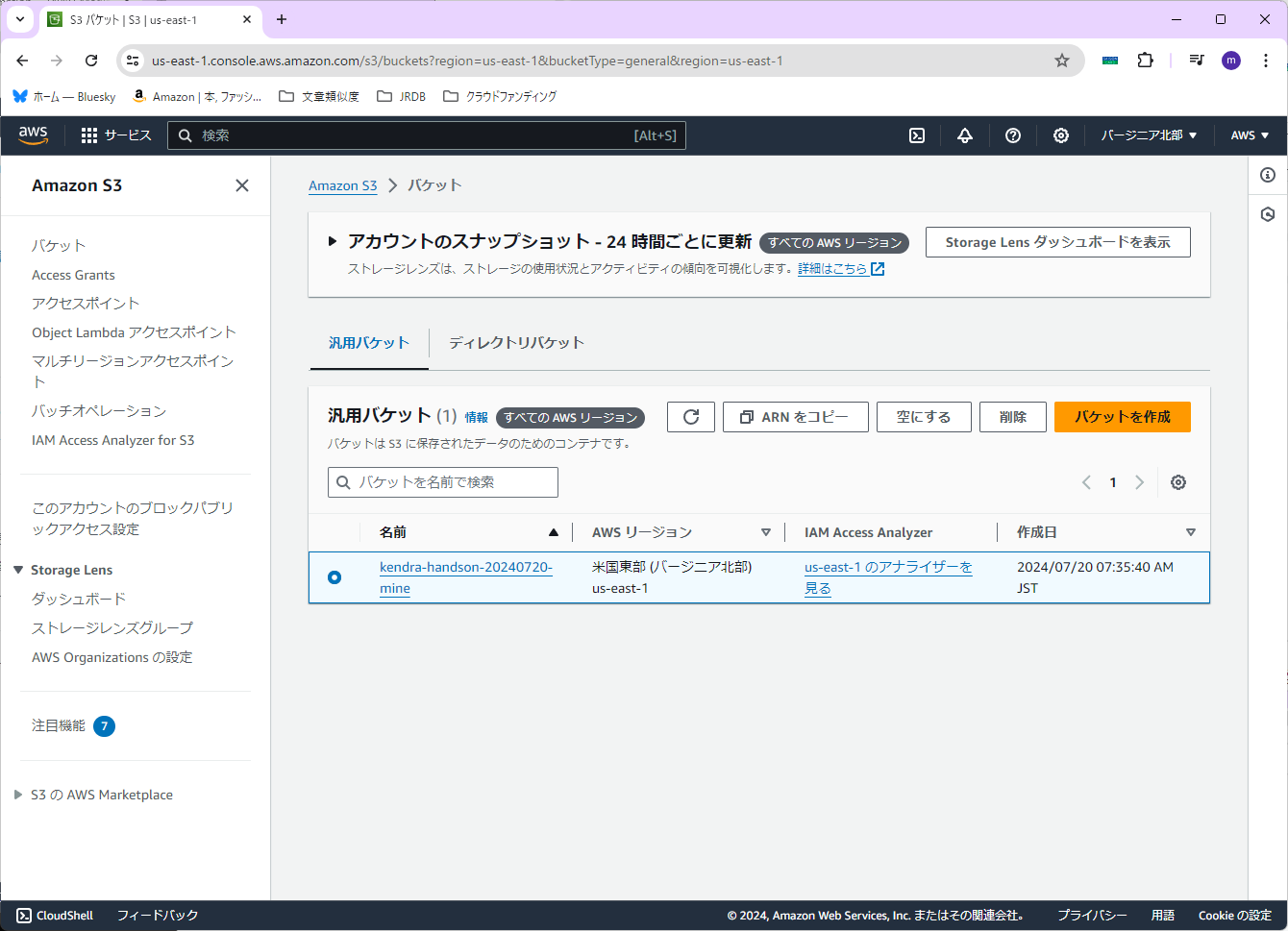This screenshot has width=1288, height=931.
Task: Open the tab search dropdown arrow
Action: coord(19,19)
